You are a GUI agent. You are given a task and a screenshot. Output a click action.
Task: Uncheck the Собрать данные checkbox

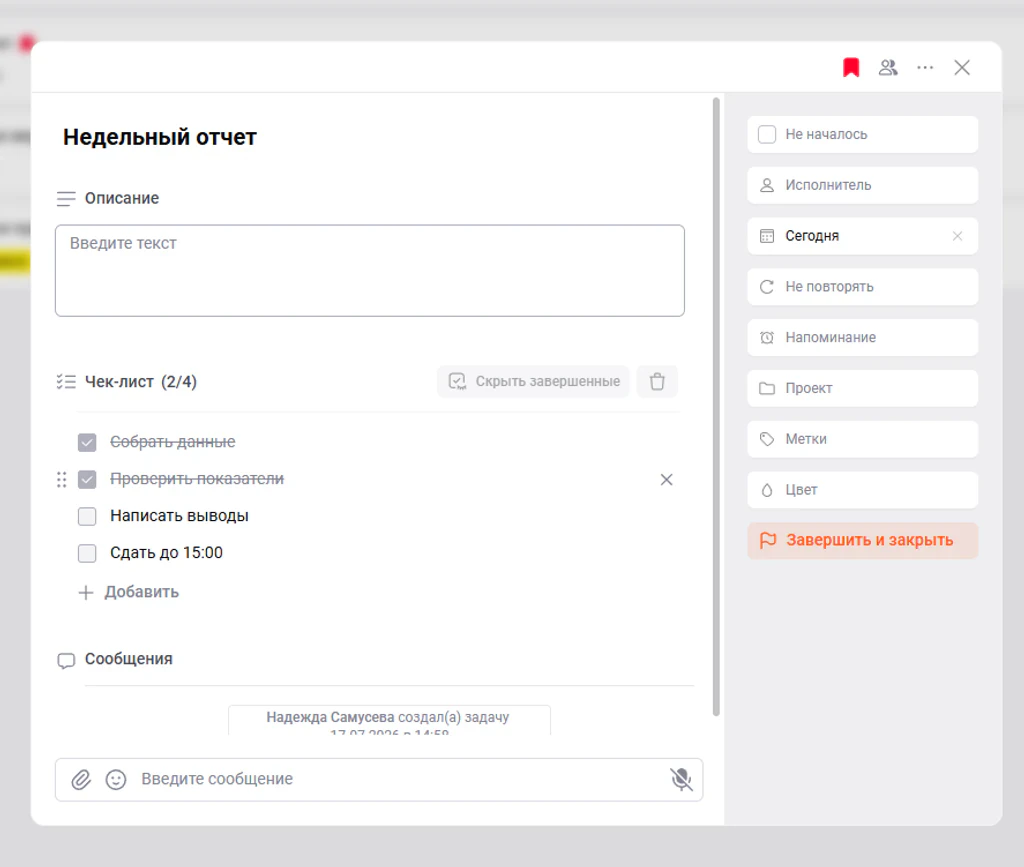(87, 443)
